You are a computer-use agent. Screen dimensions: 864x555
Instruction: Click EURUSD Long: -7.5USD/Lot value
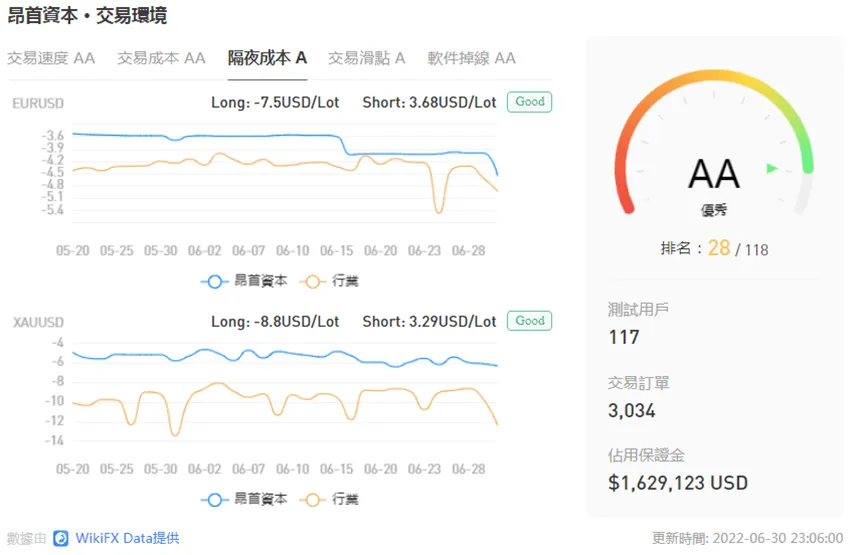pos(275,103)
